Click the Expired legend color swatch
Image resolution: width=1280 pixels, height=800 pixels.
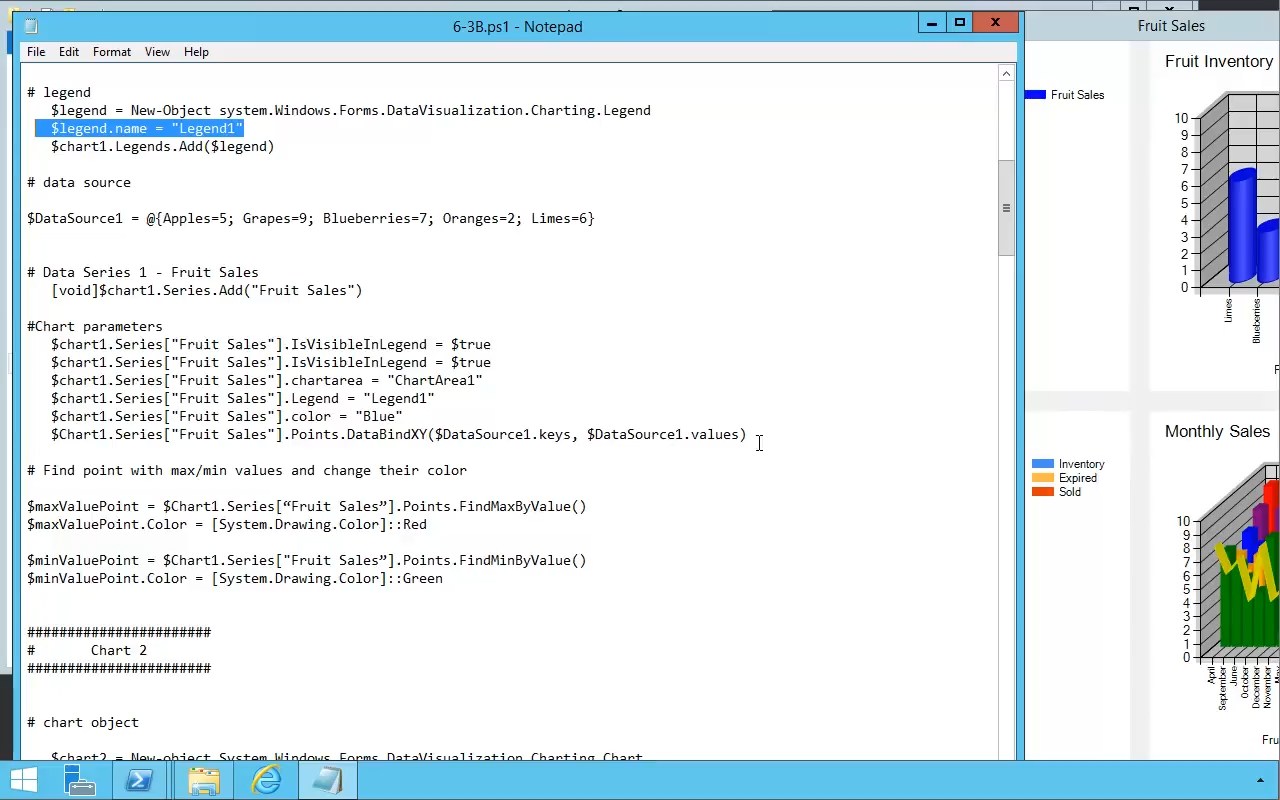point(1042,478)
